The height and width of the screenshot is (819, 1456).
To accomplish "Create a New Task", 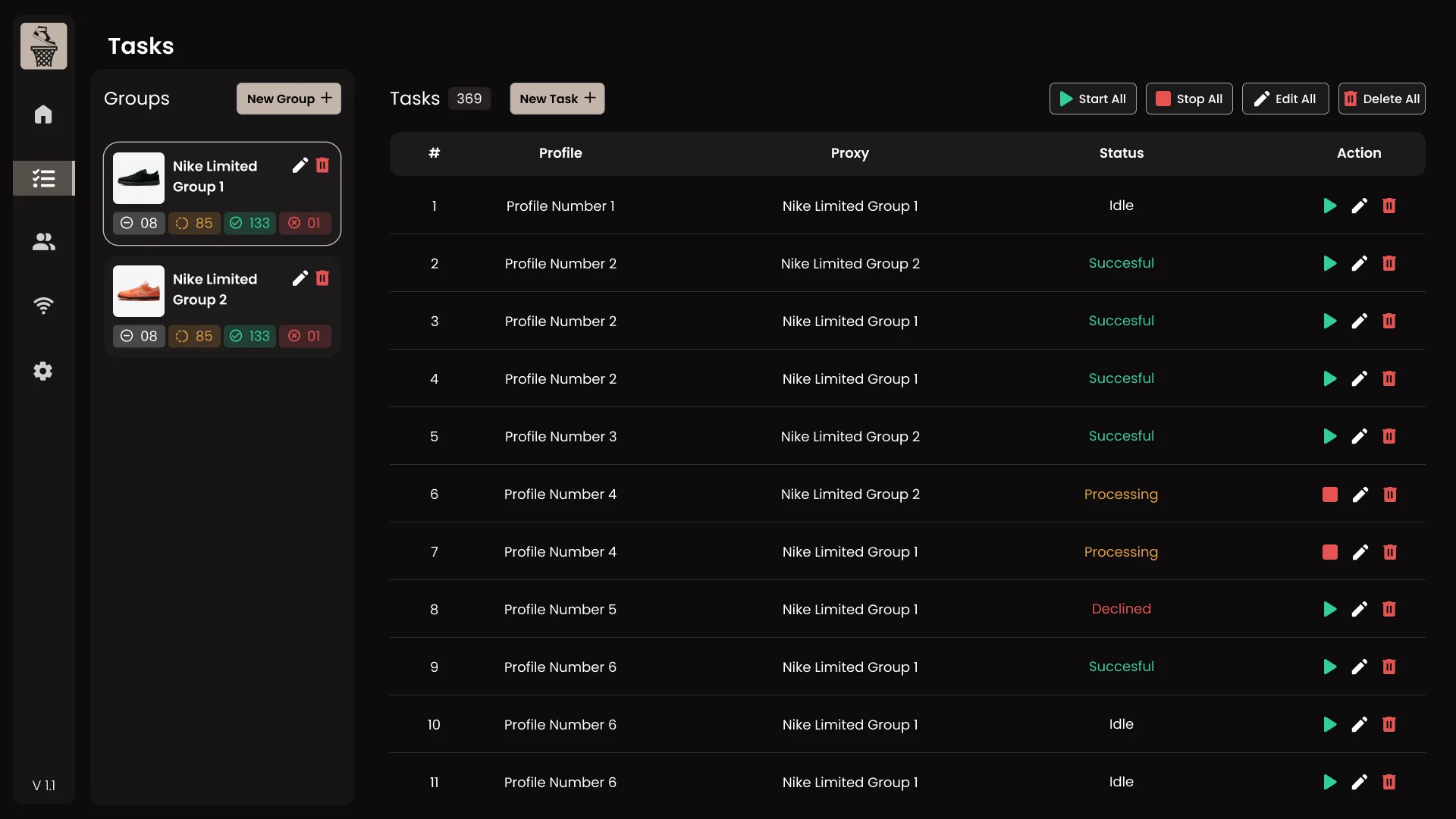I will [557, 99].
